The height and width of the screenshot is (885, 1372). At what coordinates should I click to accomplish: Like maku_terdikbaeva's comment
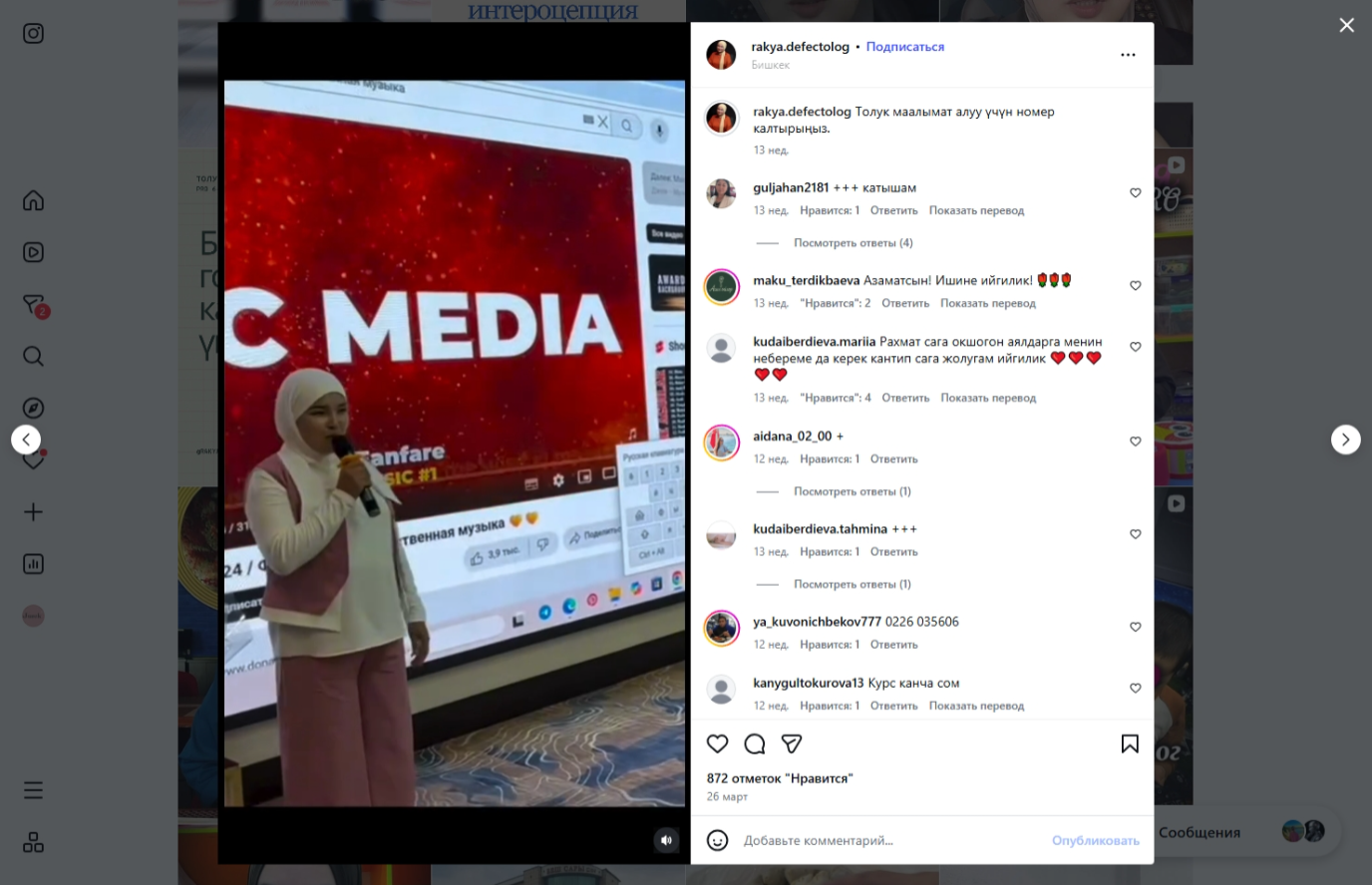pos(1135,286)
